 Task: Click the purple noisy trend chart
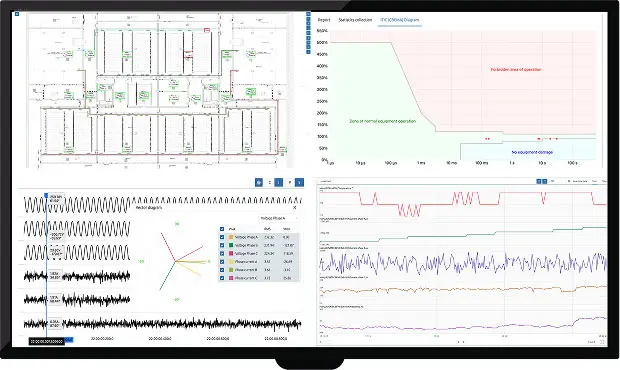(x=463, y=263)
